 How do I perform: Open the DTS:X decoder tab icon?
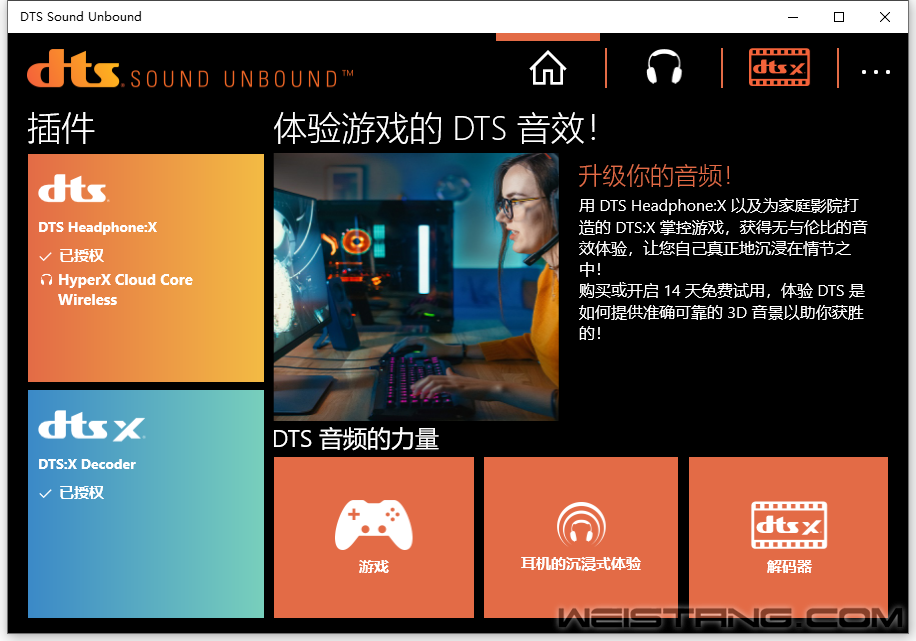pos(779,68)
